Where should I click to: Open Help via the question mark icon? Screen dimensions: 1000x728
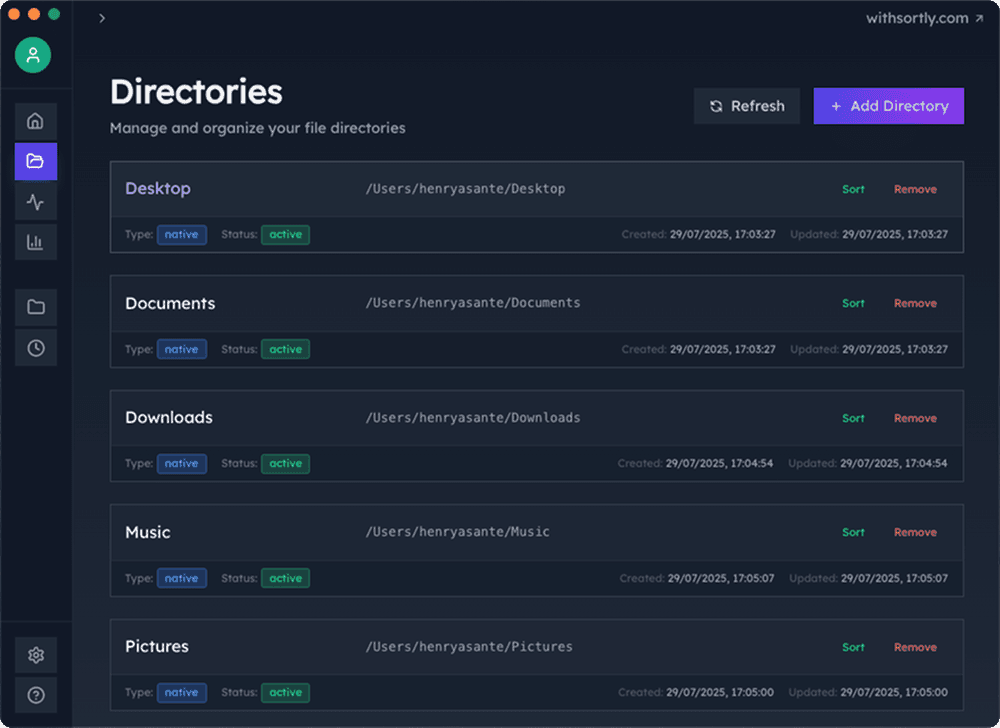click(36, 694)
